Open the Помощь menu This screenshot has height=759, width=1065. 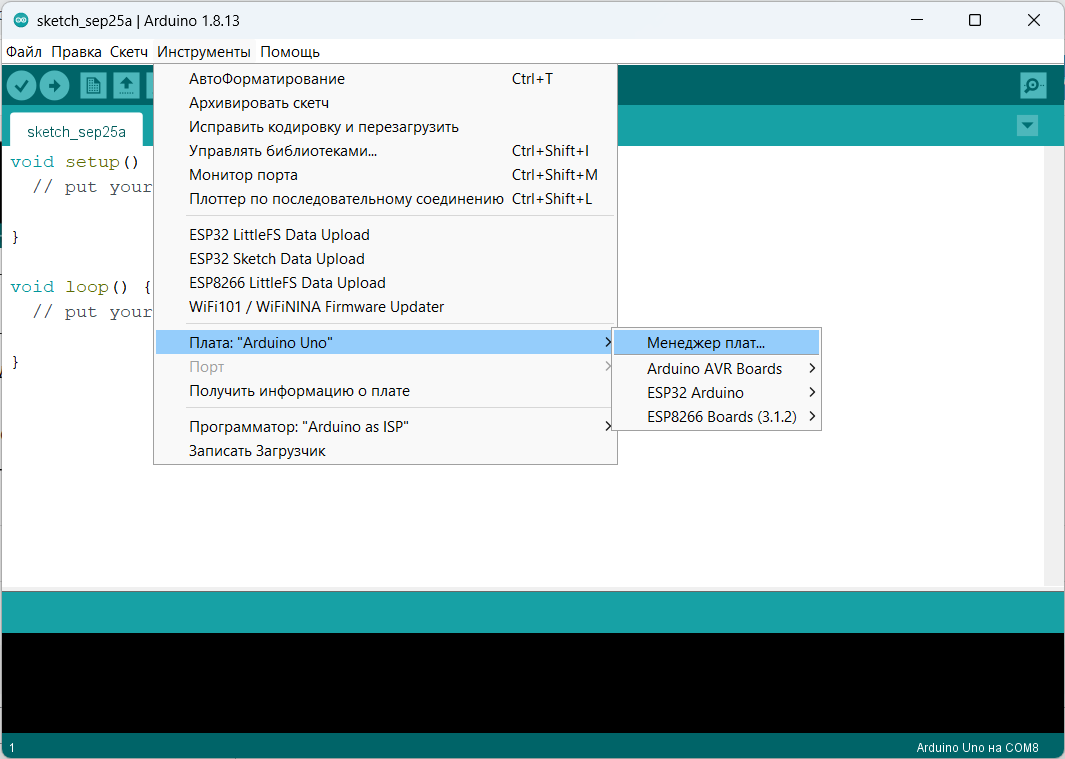290,52
